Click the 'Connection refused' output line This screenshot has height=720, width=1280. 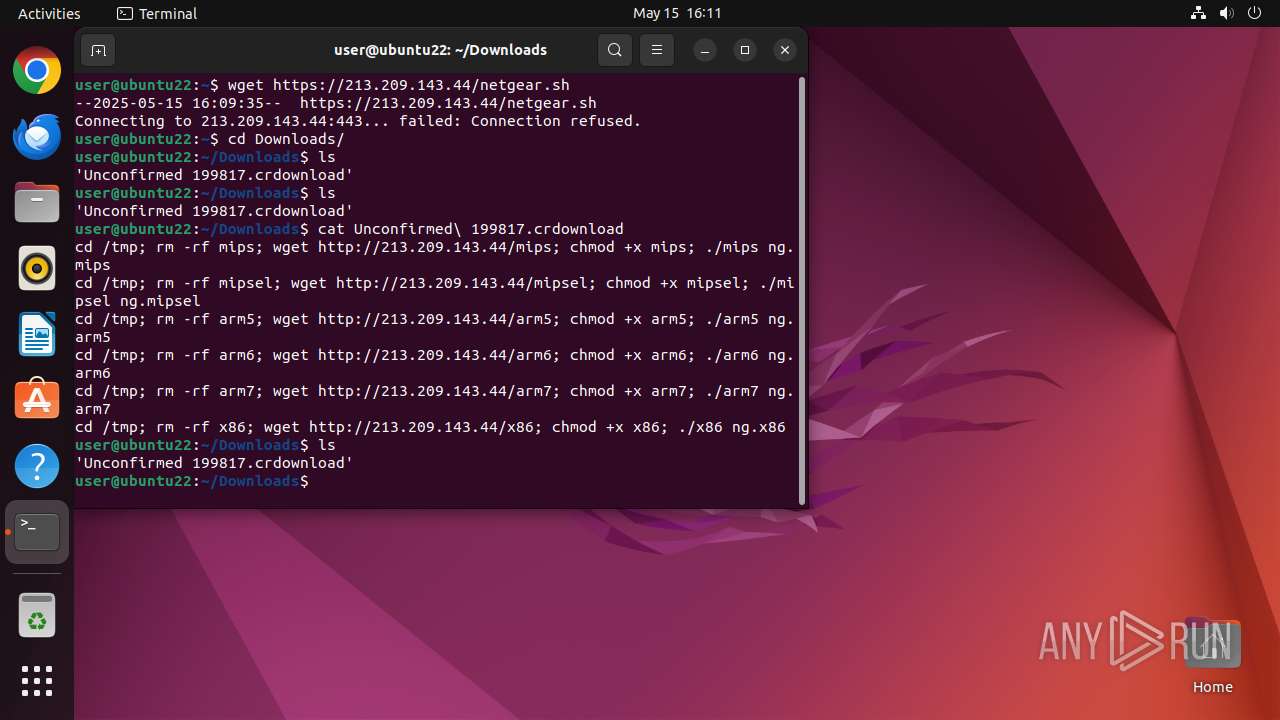pos(358,121)
